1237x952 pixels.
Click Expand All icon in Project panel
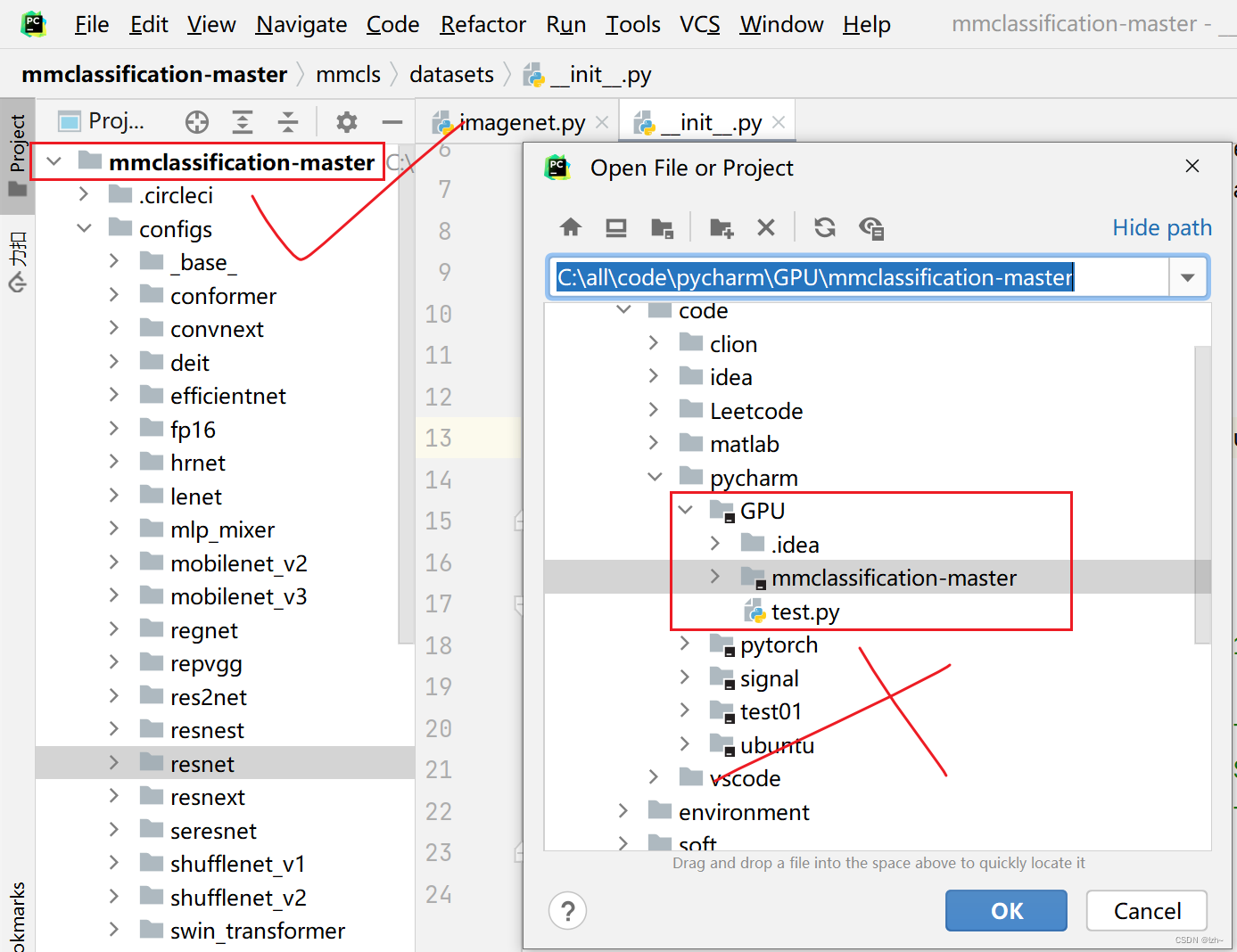[x=243, y=122]
